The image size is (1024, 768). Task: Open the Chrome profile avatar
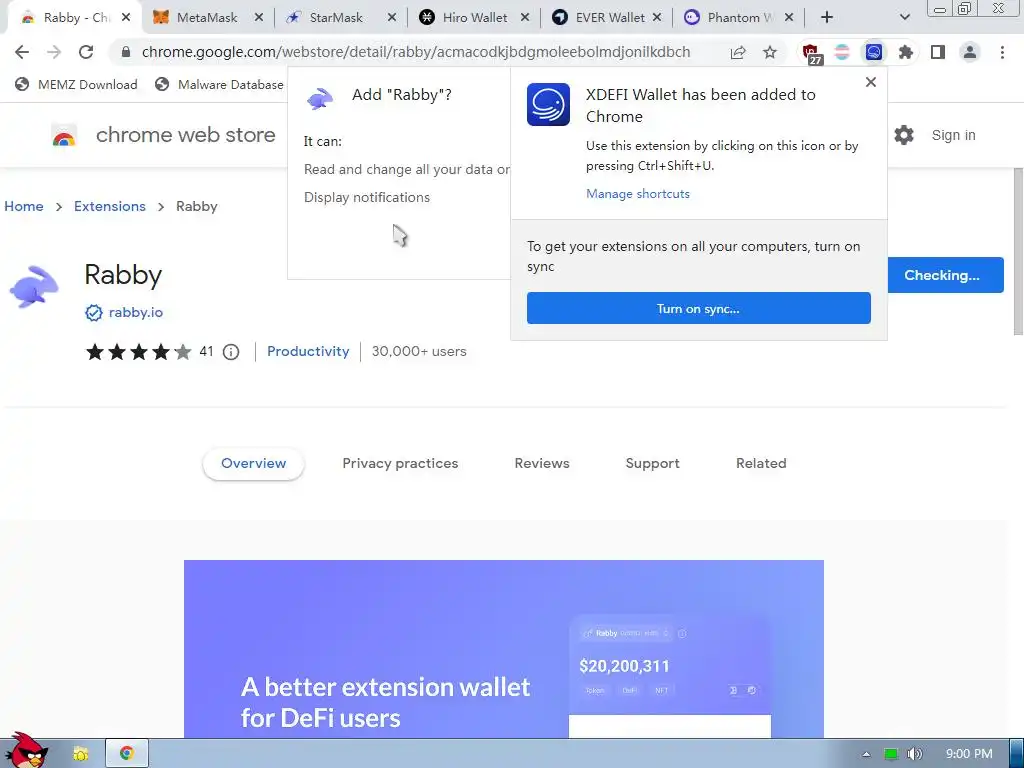(970, 52)
